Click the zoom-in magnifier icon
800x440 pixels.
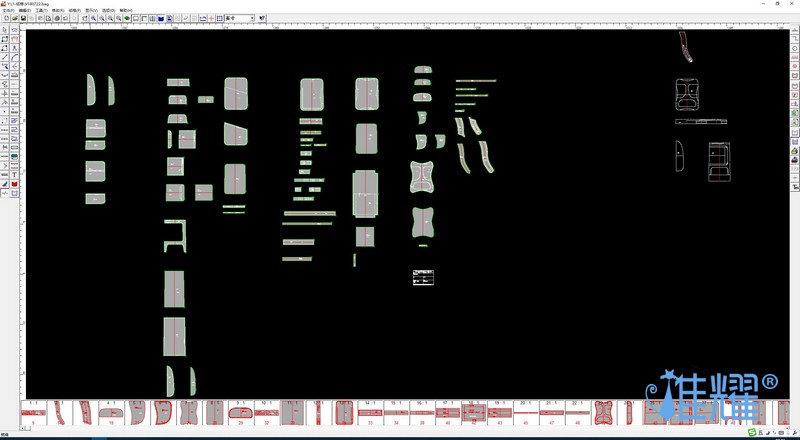pos(94,18)
